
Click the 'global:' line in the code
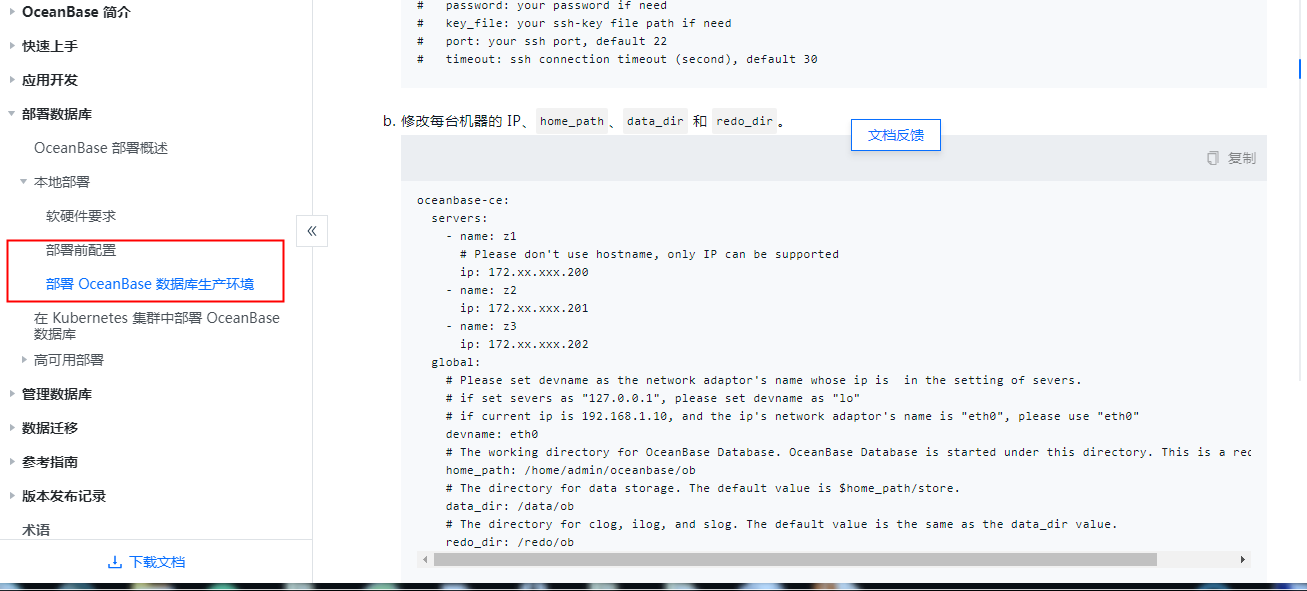[456, 362]
